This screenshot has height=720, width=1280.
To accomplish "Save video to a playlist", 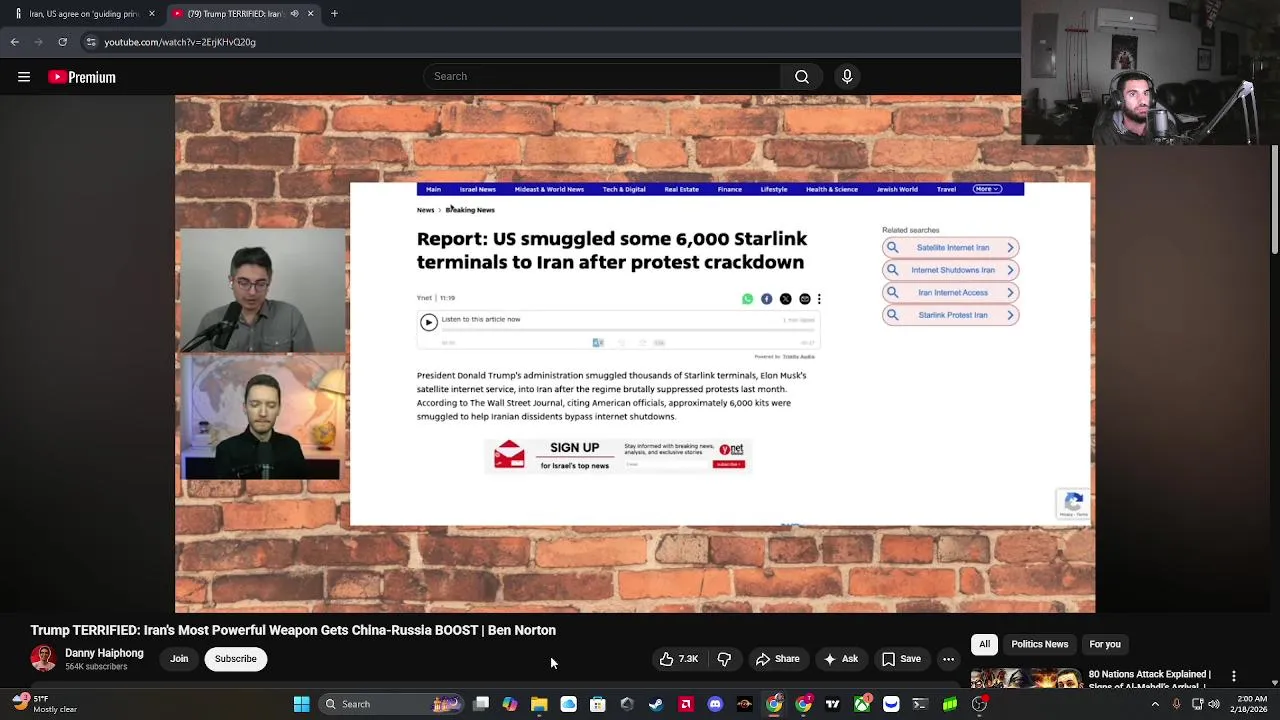I will [x=901, y=659].
